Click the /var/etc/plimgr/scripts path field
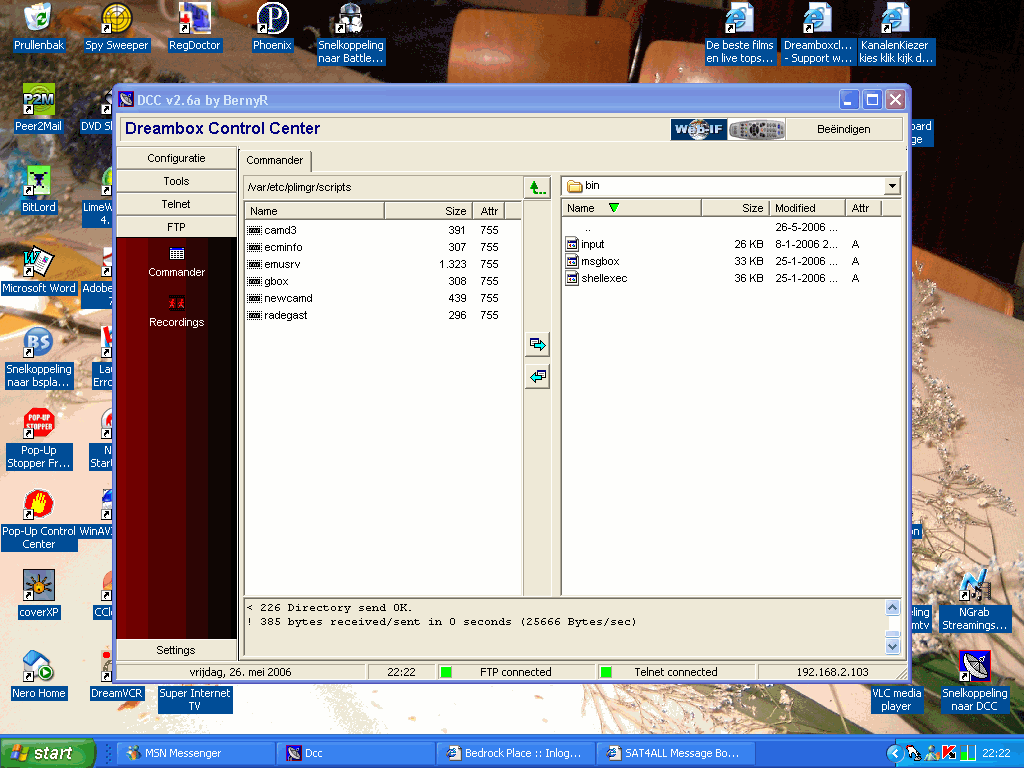 383,187
